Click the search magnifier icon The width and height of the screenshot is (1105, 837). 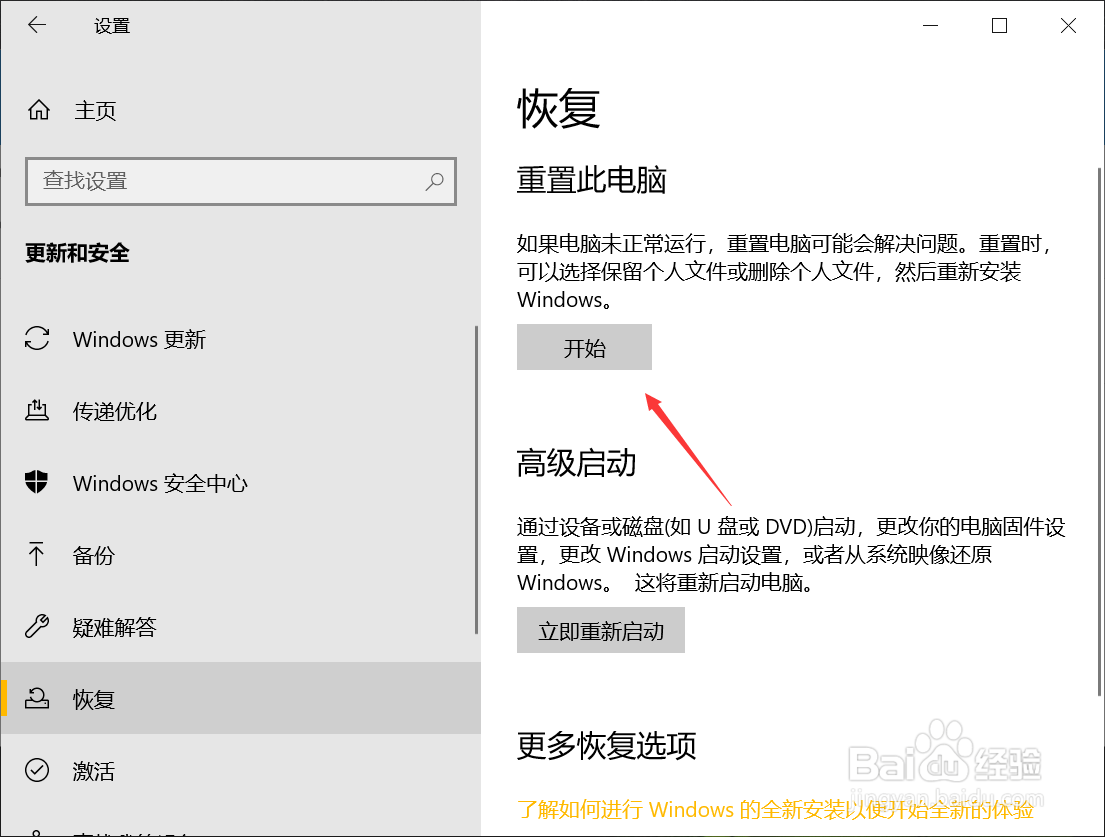coord(434,181)
